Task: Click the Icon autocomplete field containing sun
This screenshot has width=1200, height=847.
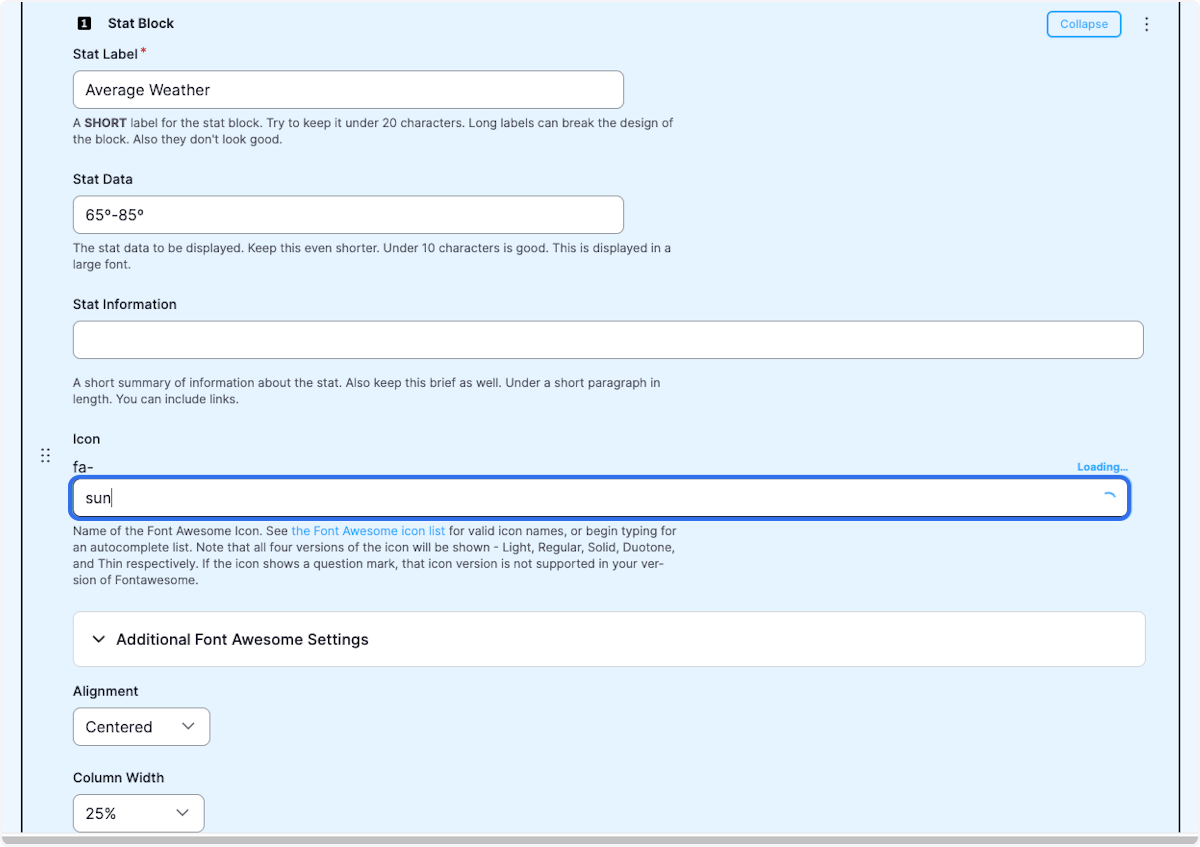Action: [600, 498]
